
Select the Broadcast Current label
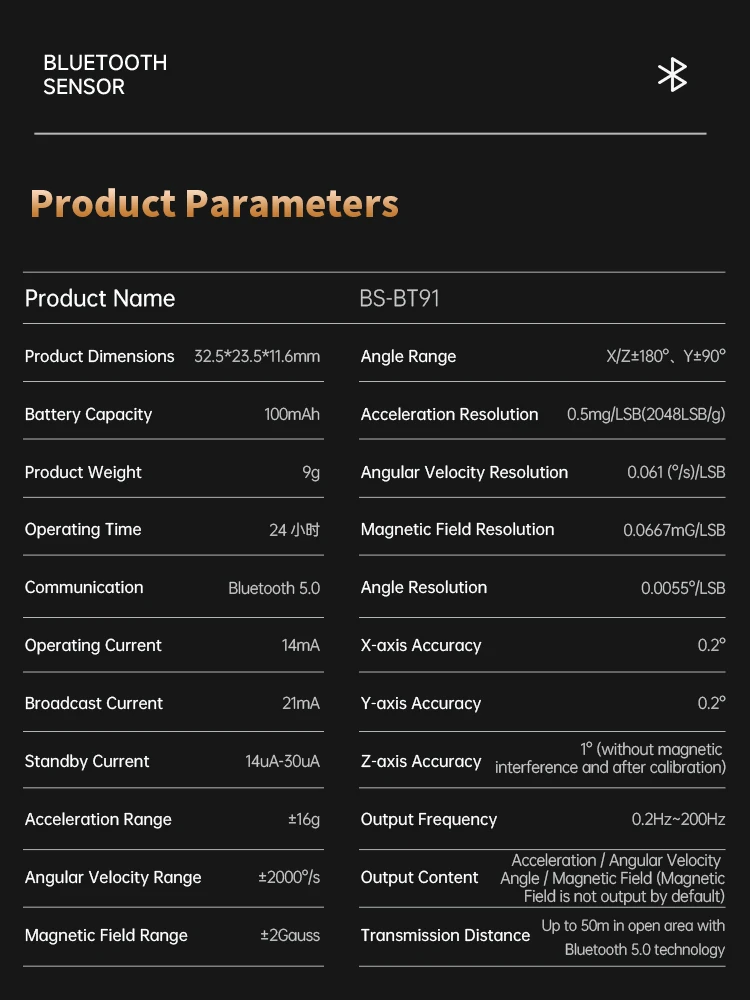click(x=94, y=703)
